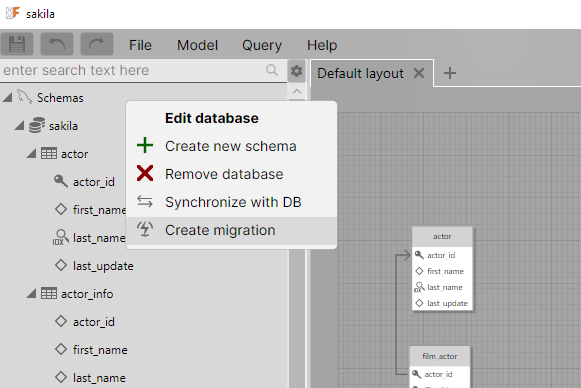Click red X icon for Remove database
The height and width of the screenshot is (388, 581).
coord(145,173)
